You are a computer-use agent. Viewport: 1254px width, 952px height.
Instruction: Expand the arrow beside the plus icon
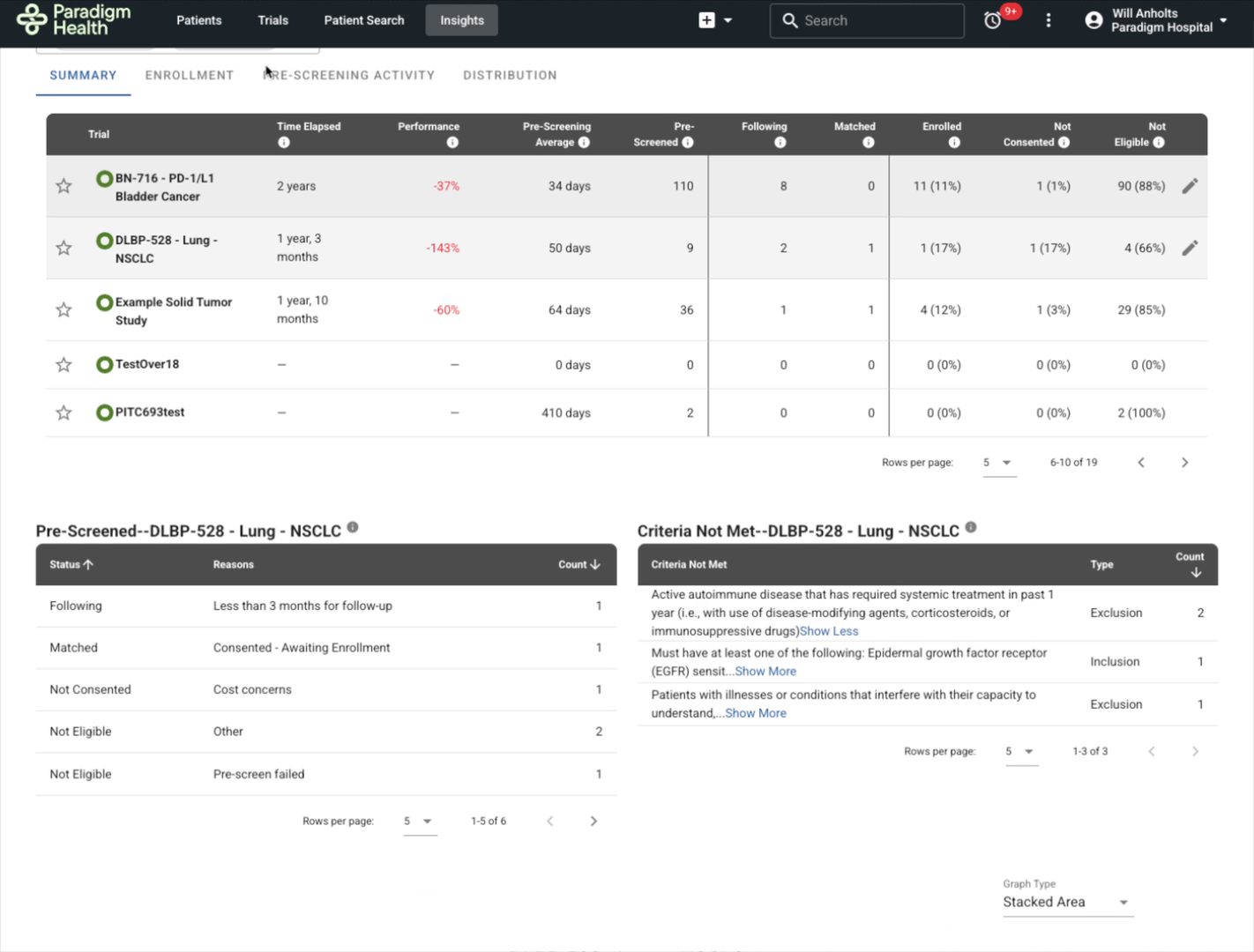tap(728, 20)
